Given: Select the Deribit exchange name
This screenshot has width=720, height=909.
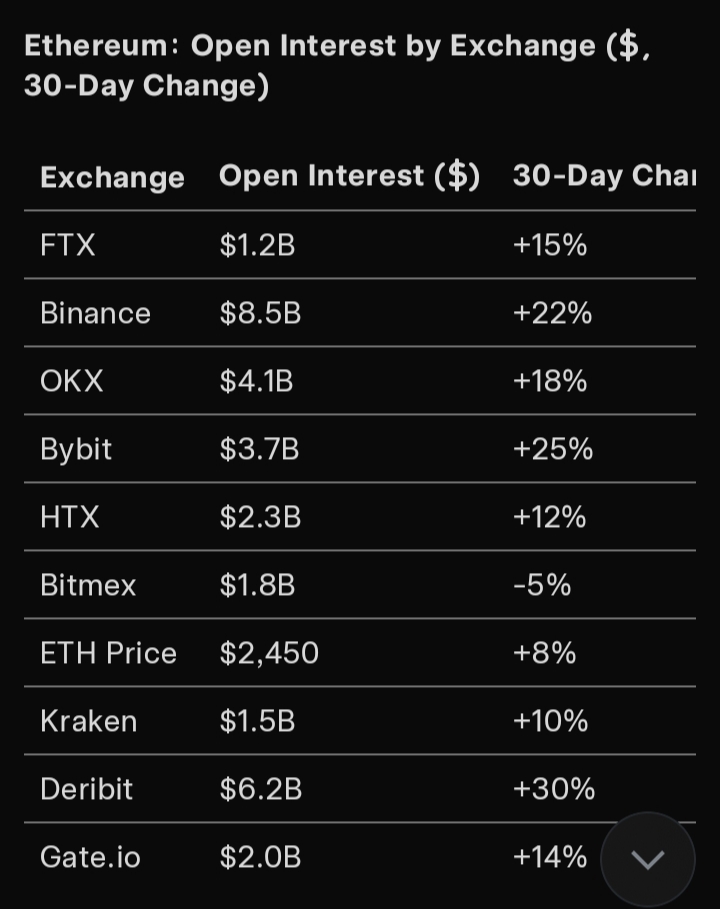Looking at the screenshot, I should (86, 789).
